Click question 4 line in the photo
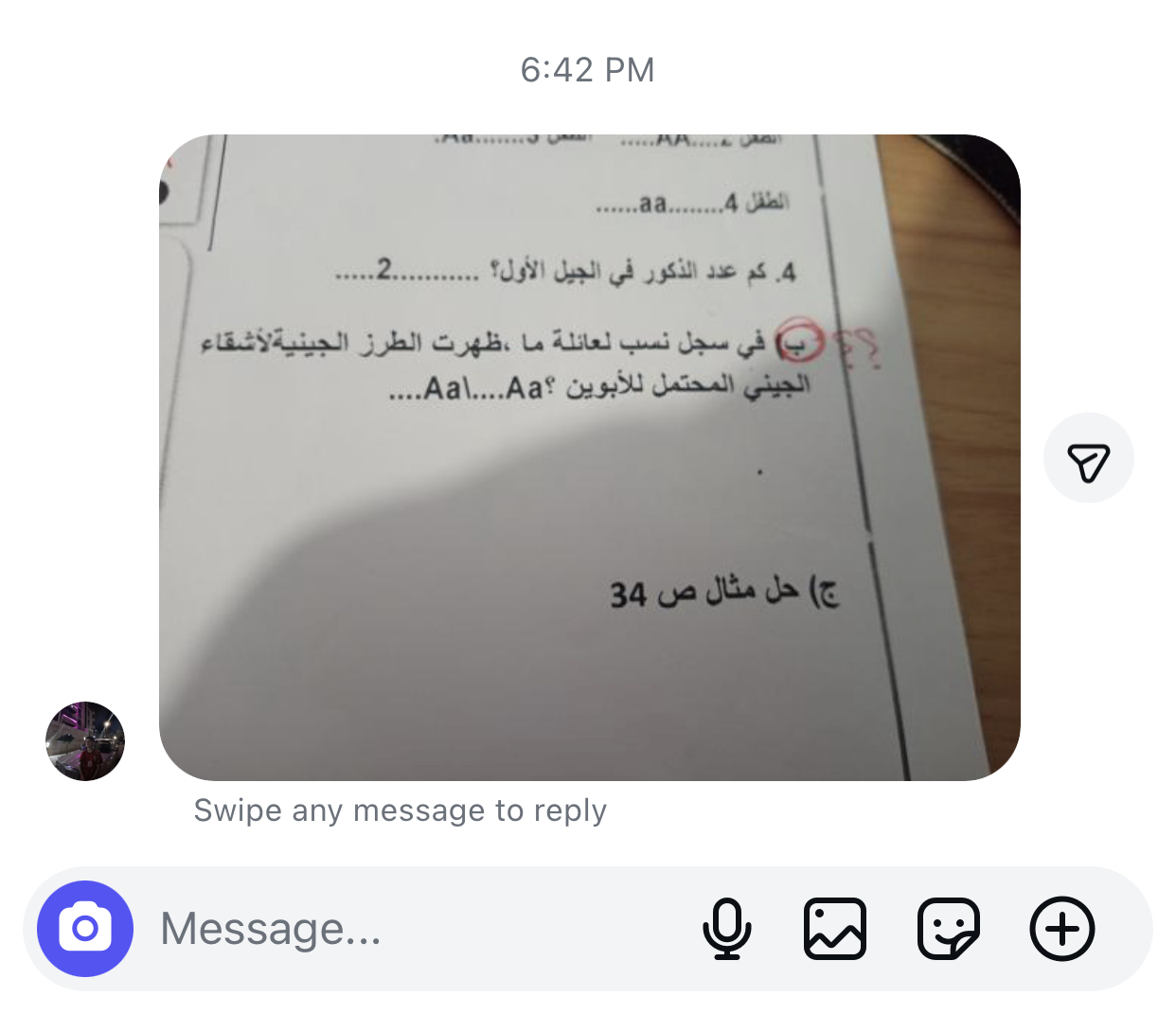Image resolution: width=1176 pixels, height=1014 pixels. 565,272
